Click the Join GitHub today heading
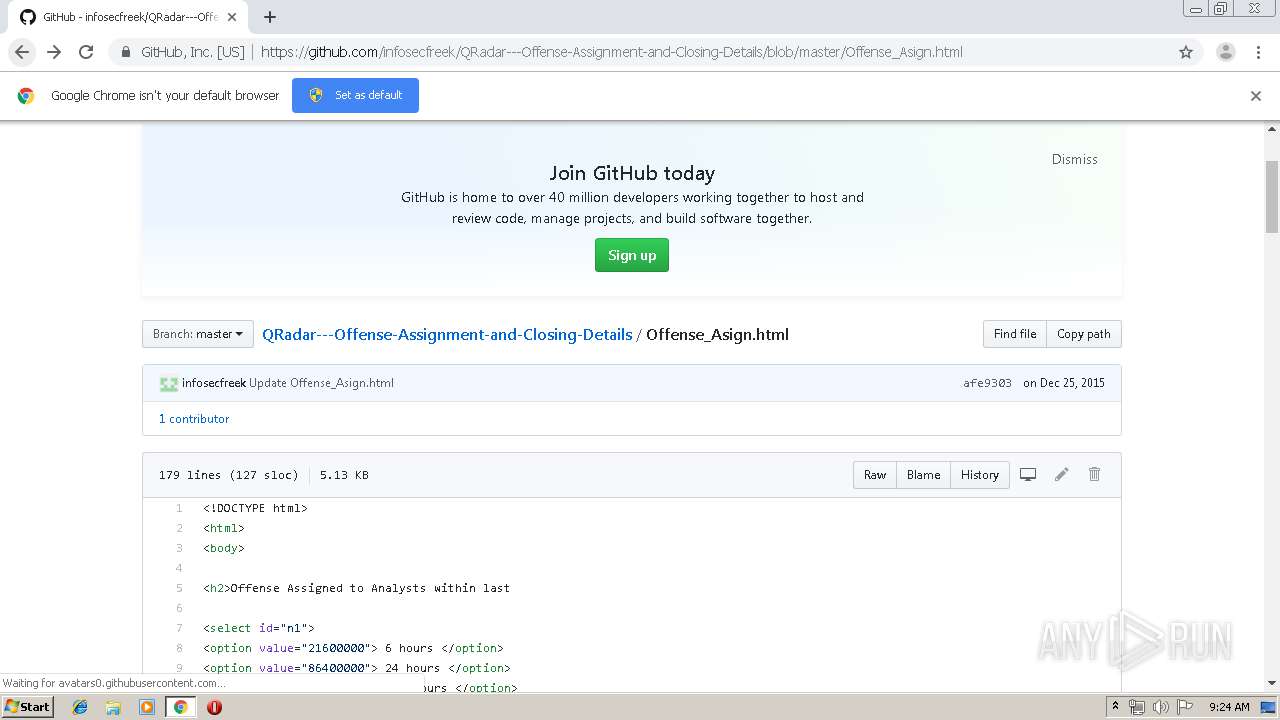Image resolution: width=1280 pixels, height=720 pixels. (x=632, y=173)
